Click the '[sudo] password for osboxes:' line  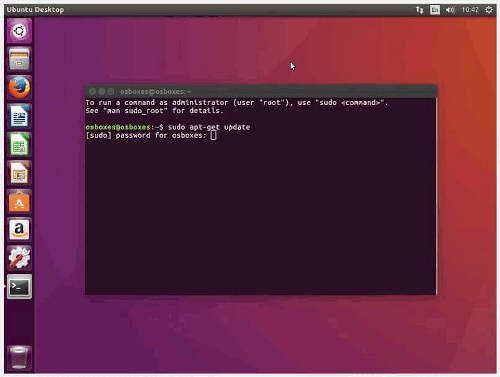[146, 135]
